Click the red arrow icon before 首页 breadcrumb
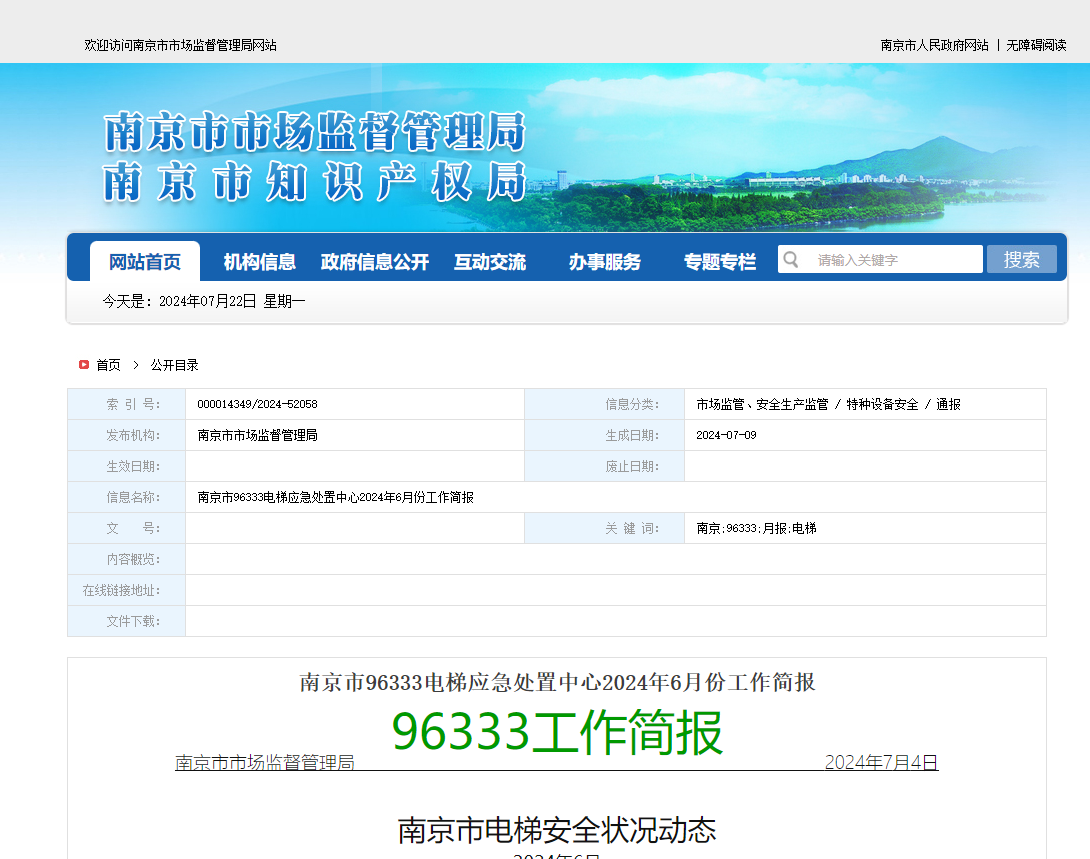 (83, 365)
